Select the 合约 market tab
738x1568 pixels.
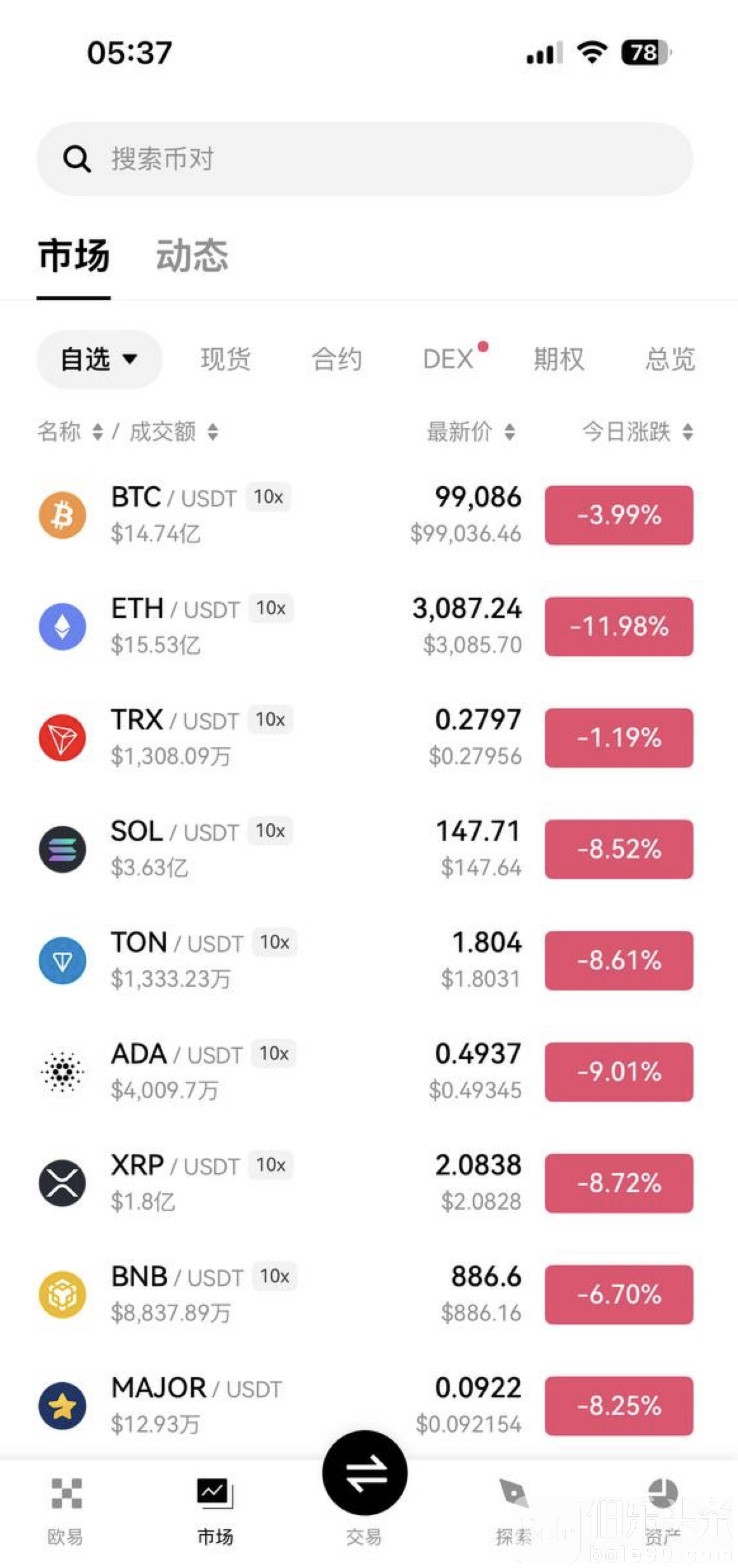pyautogui.click(x=337, y=359)
